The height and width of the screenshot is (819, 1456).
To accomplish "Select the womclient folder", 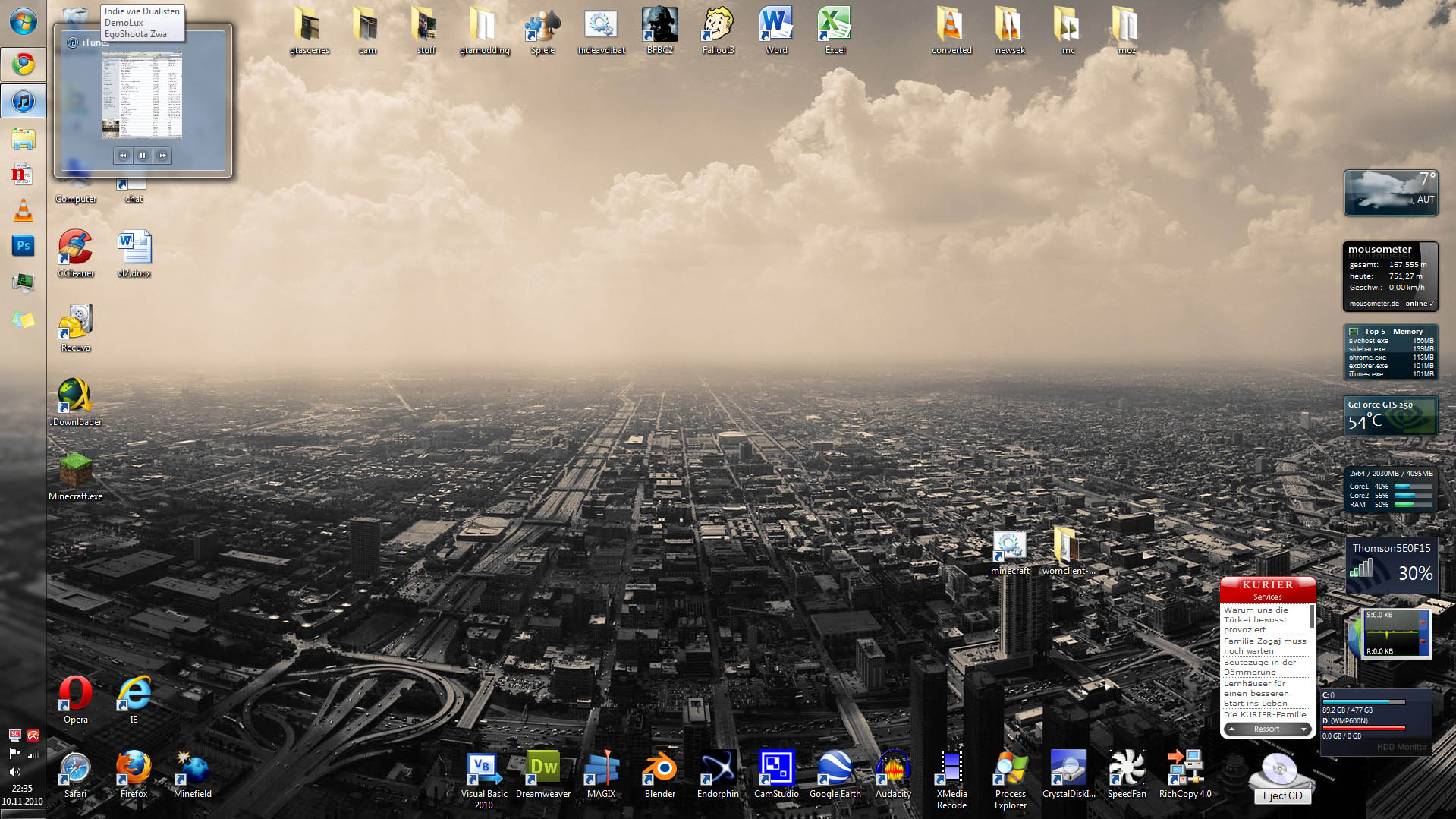I will (x=1068, y=552).
